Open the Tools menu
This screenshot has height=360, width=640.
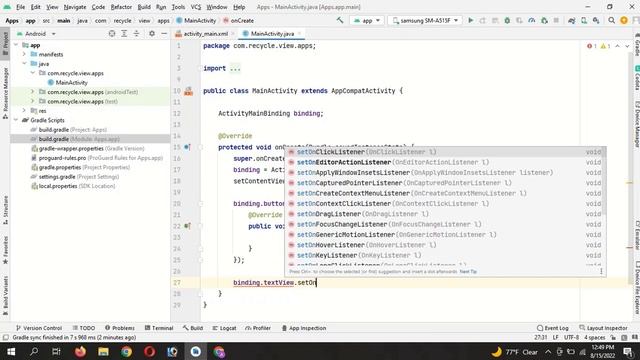tap(178, 7)
